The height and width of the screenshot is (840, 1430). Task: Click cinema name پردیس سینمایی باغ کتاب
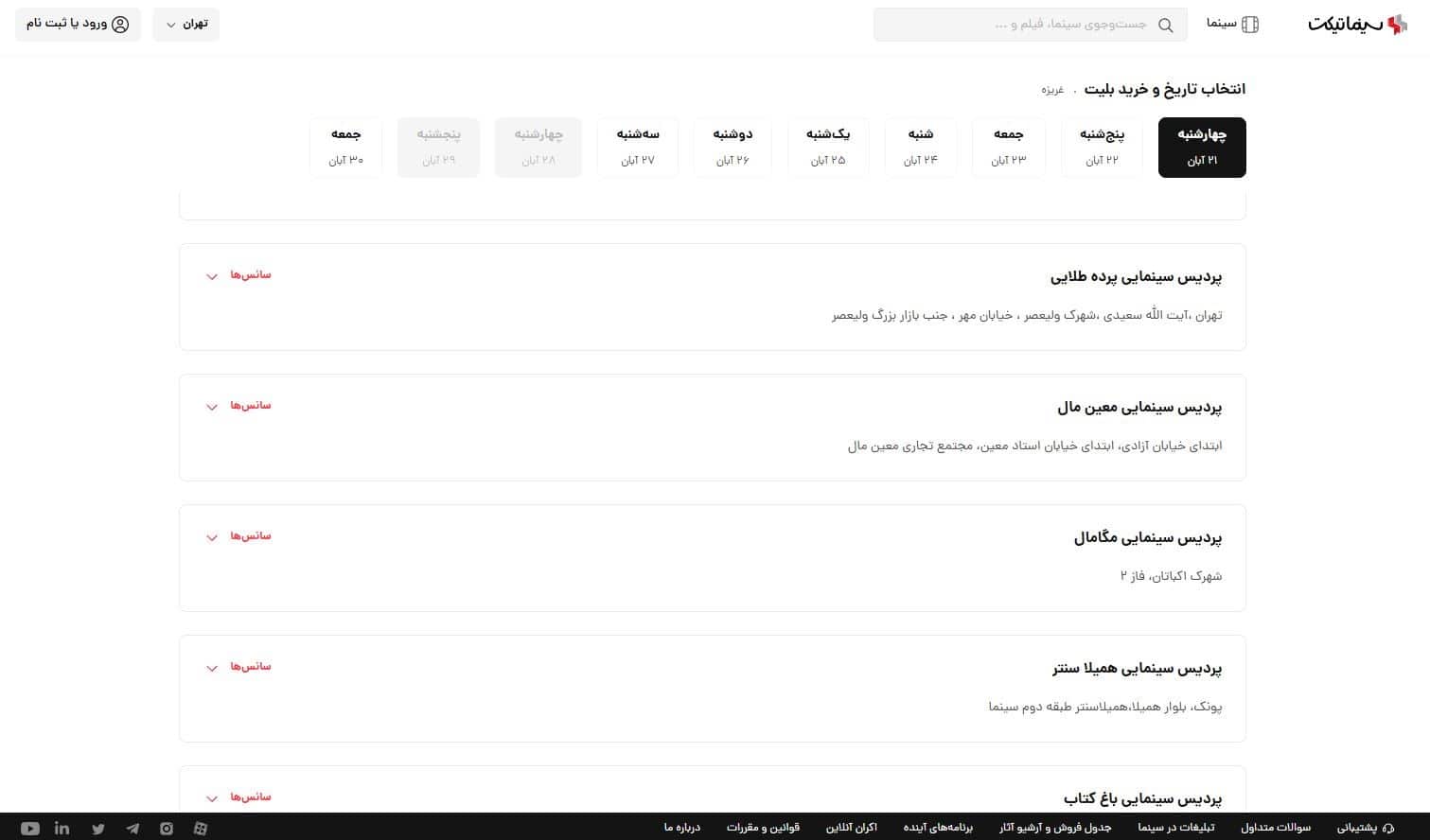pyautogui.click(x=1142, y=799)
